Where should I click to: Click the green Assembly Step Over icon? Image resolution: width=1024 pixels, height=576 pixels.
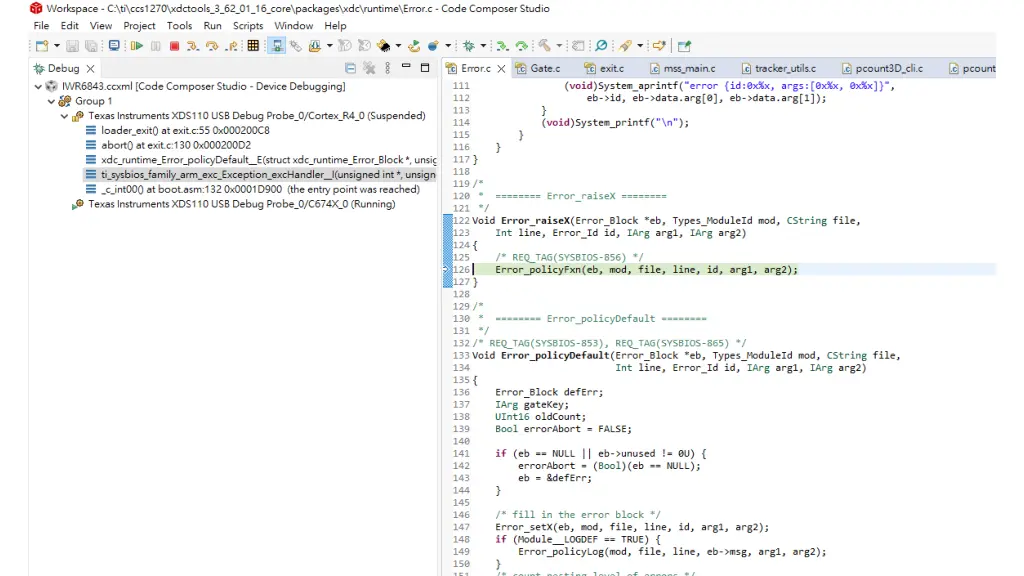tap(522, 46)
